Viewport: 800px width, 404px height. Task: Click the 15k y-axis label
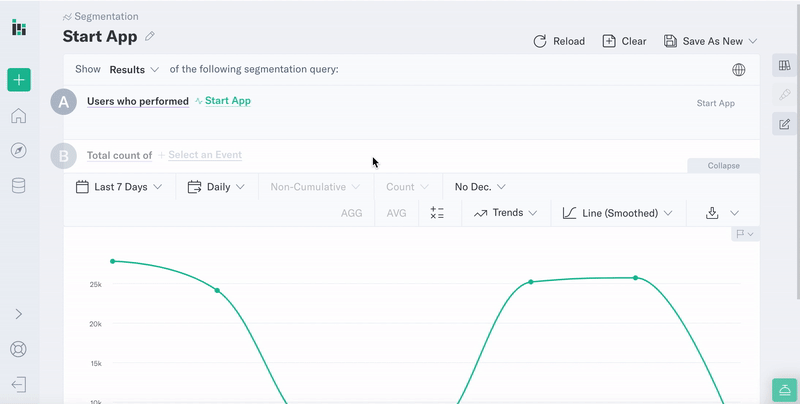point(95,364)
